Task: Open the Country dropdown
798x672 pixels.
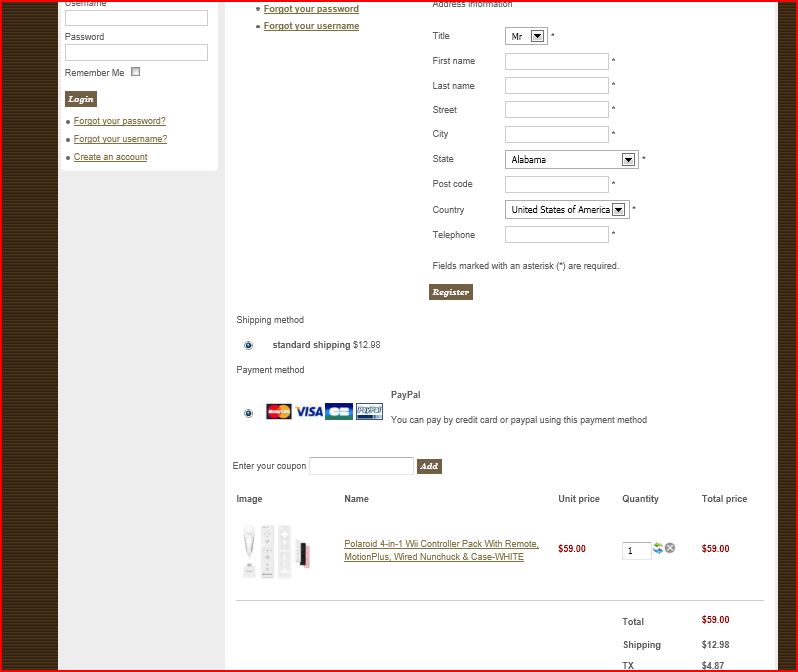Action: pyautogui.click(x=567, y=209)
